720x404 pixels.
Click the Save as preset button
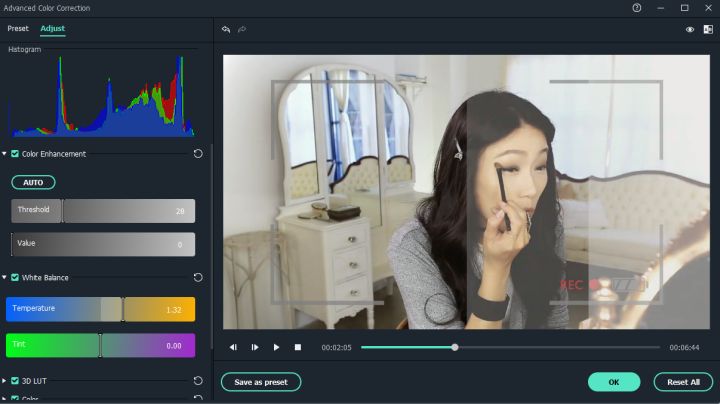click(x=260, y=382)
